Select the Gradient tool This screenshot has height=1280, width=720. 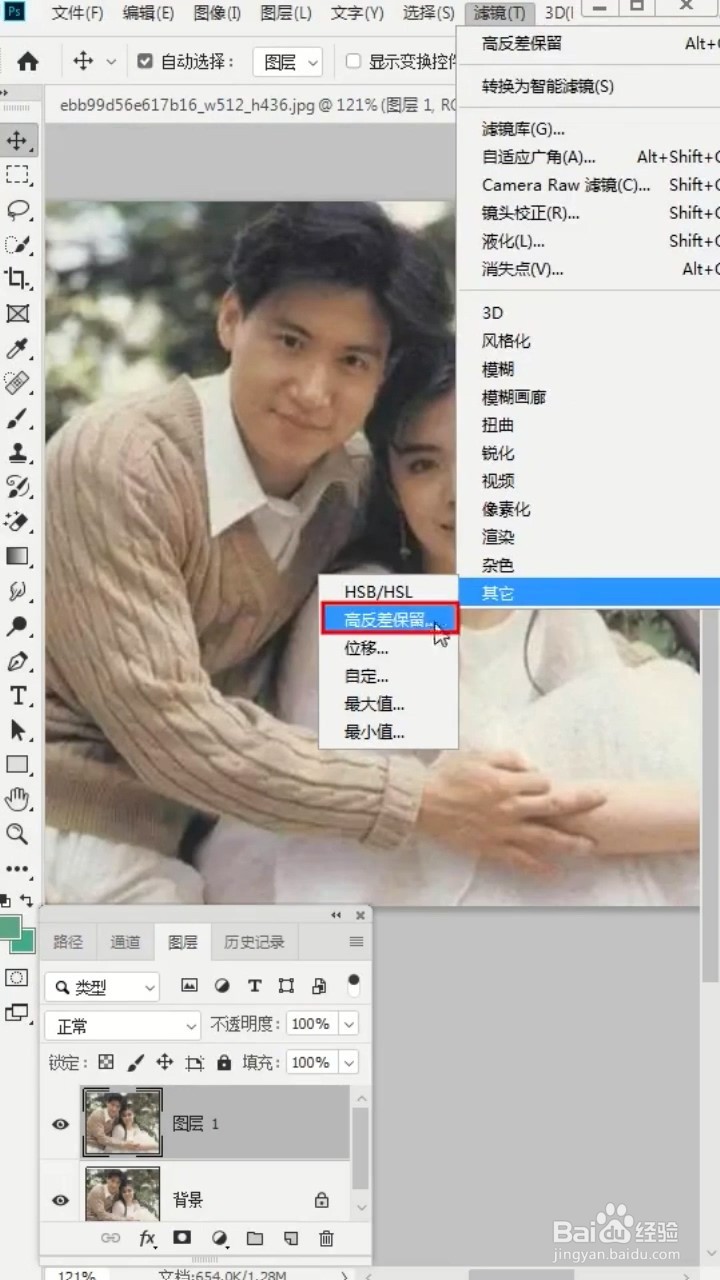click(x=17, y=556)
